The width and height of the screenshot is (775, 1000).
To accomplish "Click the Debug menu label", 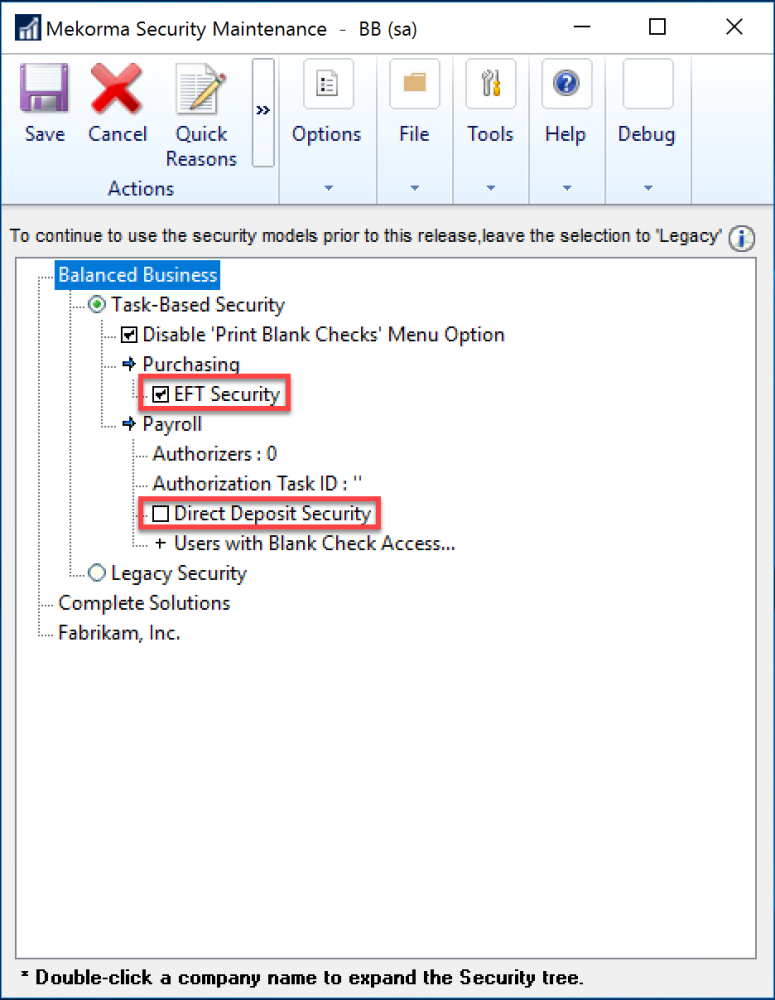I will 646,135.
